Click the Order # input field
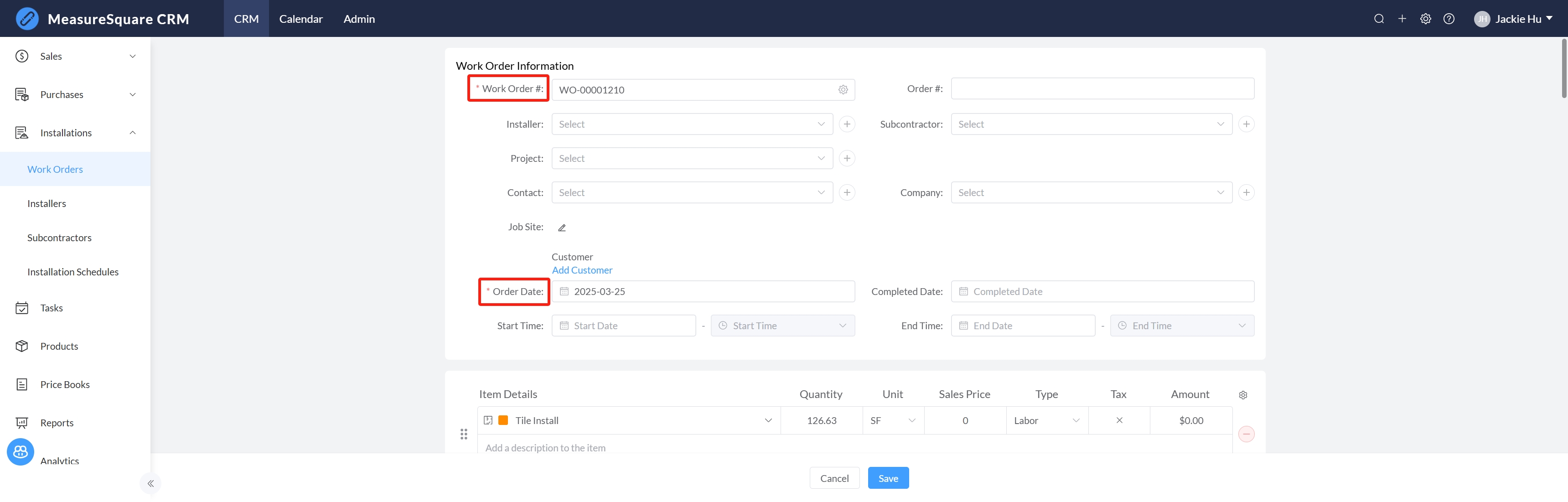Screen dimensions: 1568x502 pyautogui.click(x=1102, y=89)
